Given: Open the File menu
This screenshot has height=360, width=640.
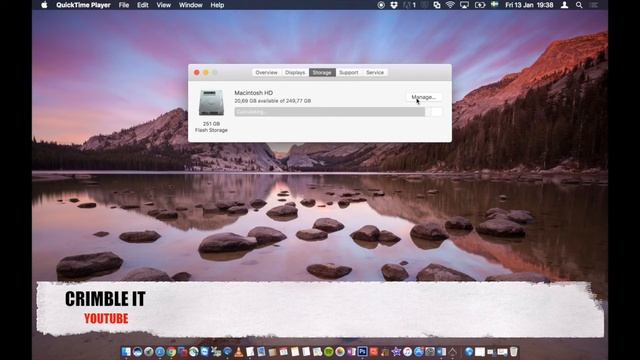Looking at the screenshot, I should pyautogui.click(x=124, y=5).
